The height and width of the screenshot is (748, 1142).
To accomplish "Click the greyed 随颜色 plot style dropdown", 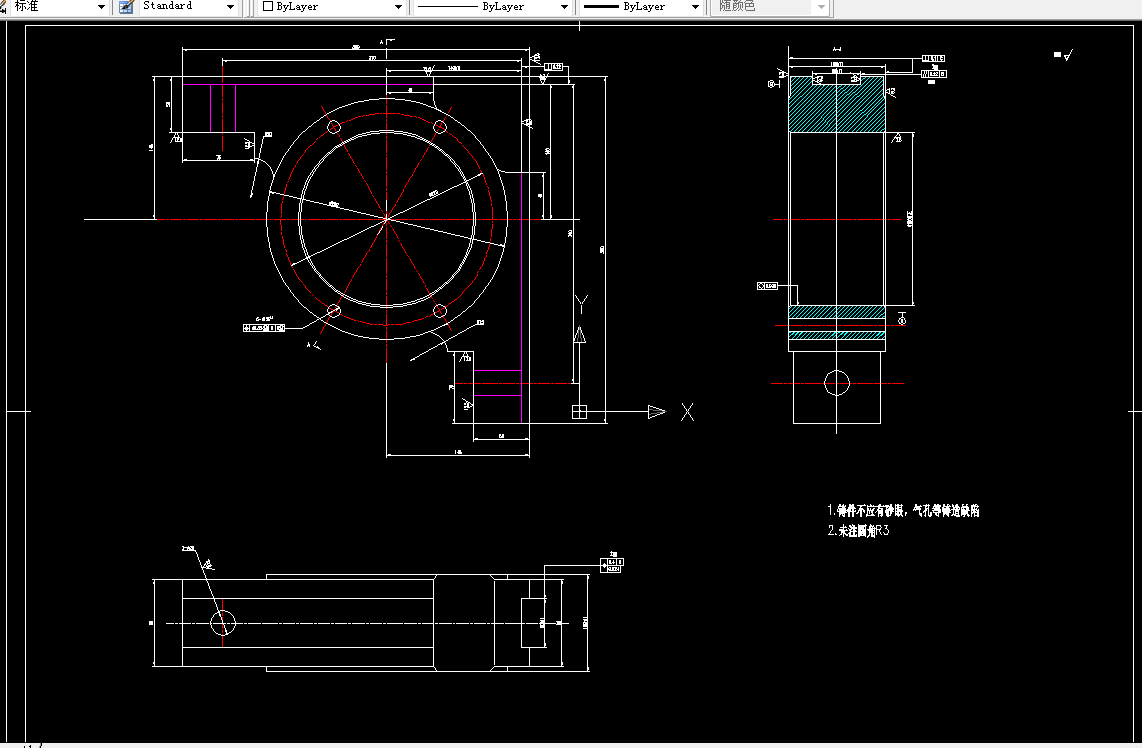I will click(771, 7).
